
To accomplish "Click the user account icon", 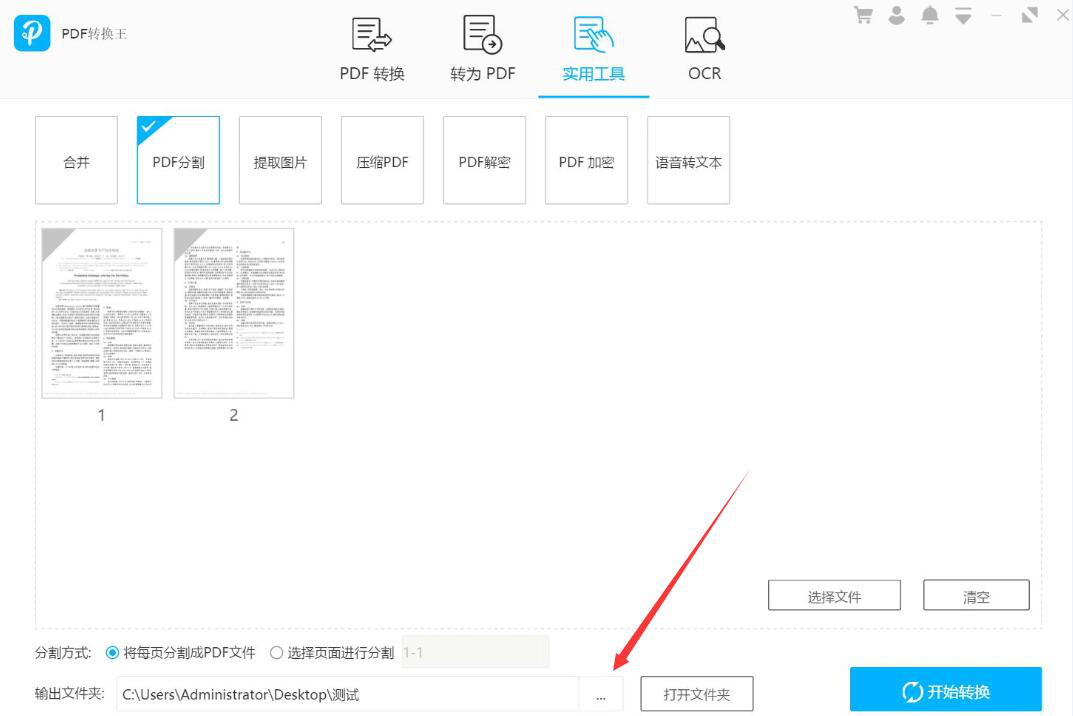I will point(896,15).
